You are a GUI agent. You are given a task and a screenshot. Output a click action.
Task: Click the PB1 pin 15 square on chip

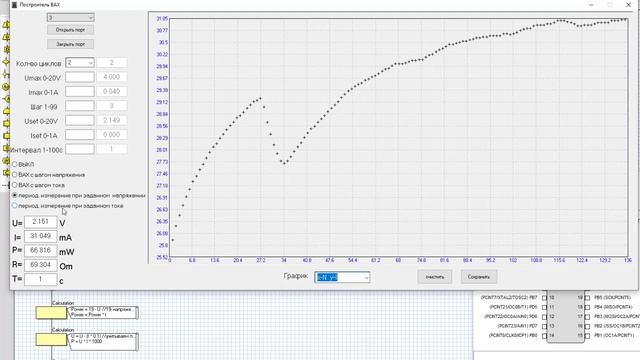587,336
